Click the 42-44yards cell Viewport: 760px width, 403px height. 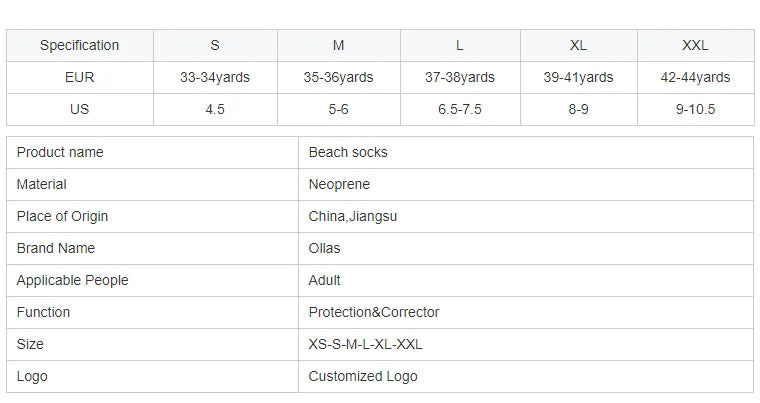click(695, 77)
